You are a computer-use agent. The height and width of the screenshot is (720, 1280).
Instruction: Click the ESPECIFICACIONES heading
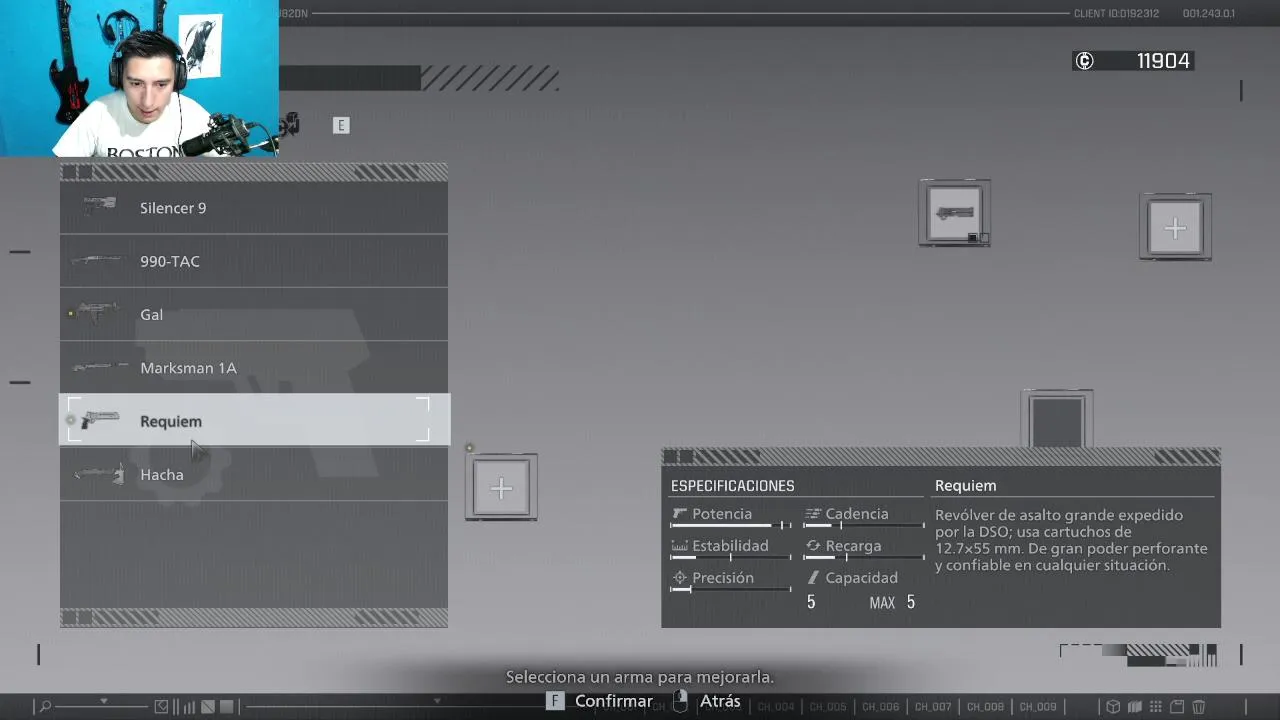(732, 486)
